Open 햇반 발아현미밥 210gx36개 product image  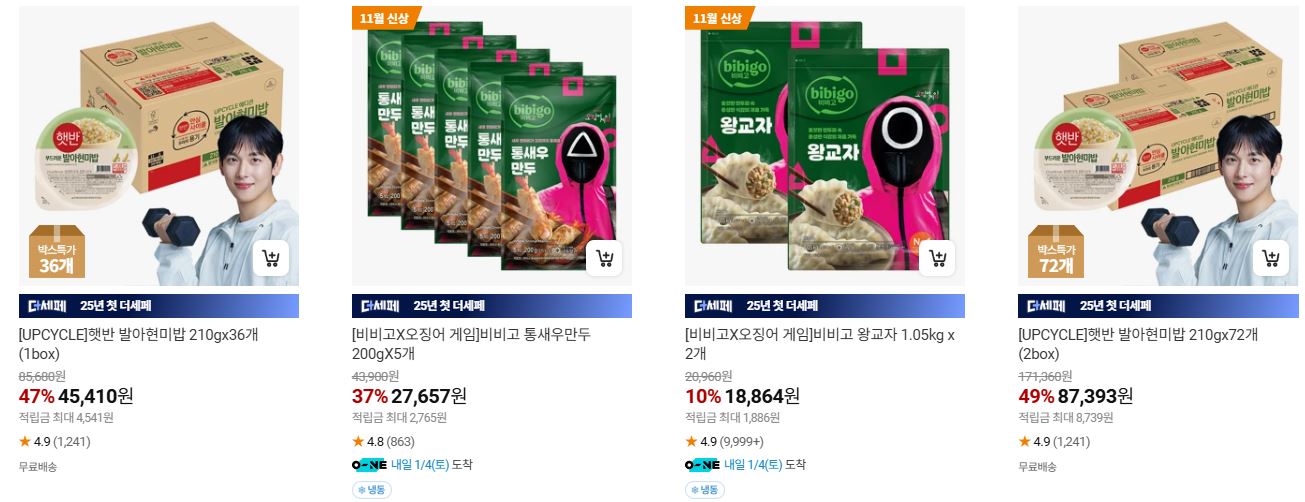pyautogui.click(x=159, y=146)
